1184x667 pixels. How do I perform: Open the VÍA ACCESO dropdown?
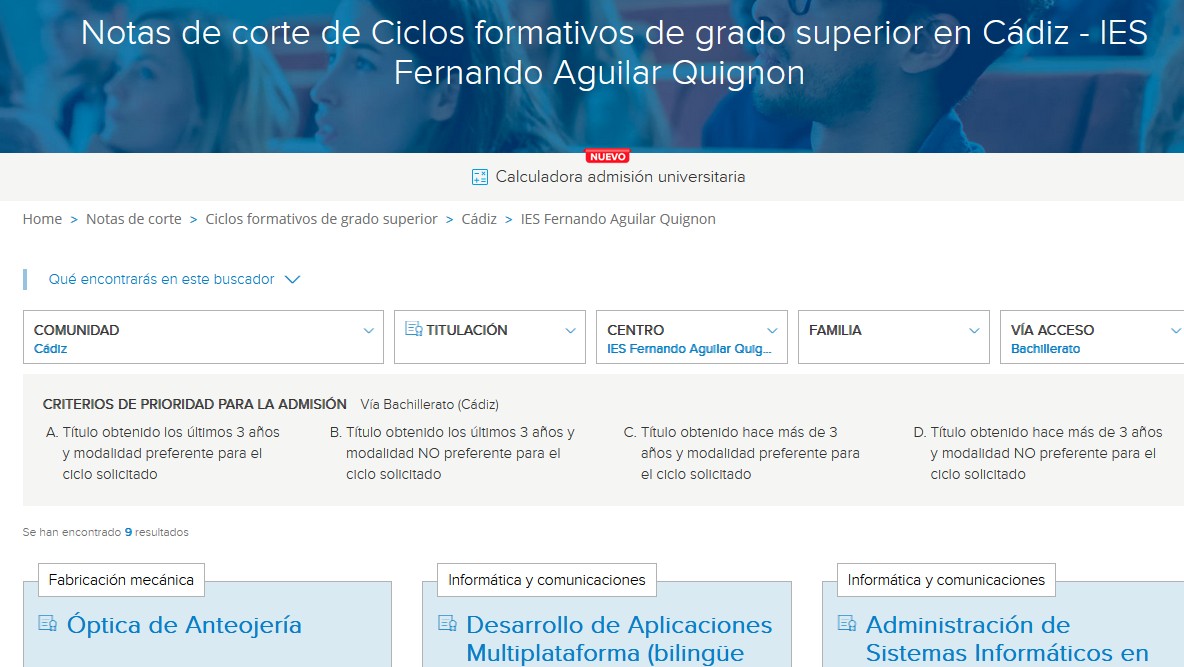[1092, 337]
